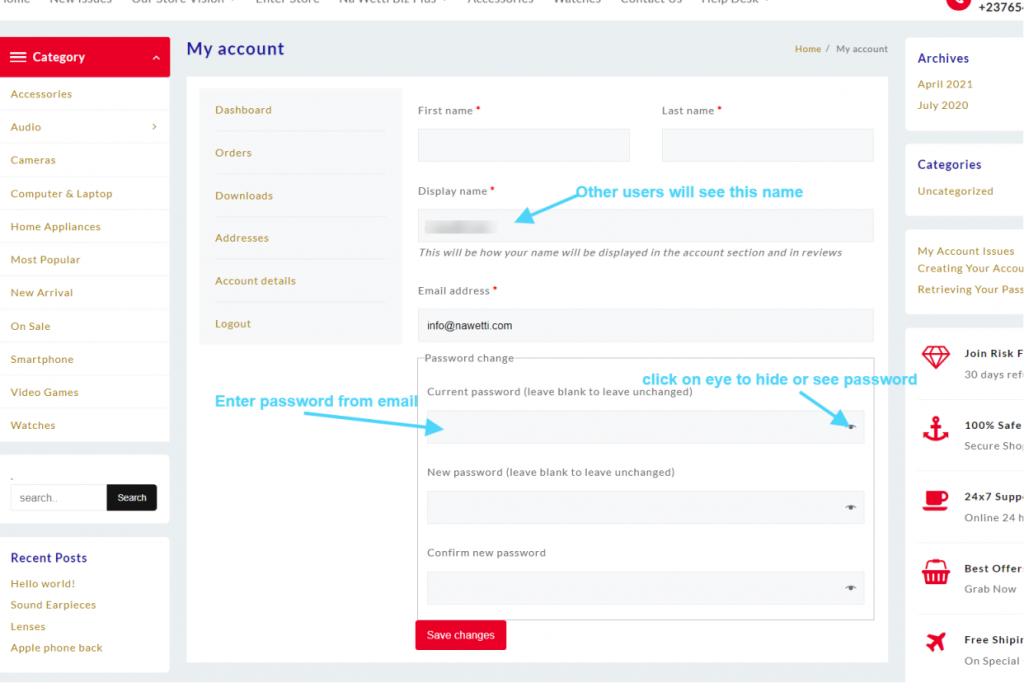Go to the Downloads account tab

(244, 195)
